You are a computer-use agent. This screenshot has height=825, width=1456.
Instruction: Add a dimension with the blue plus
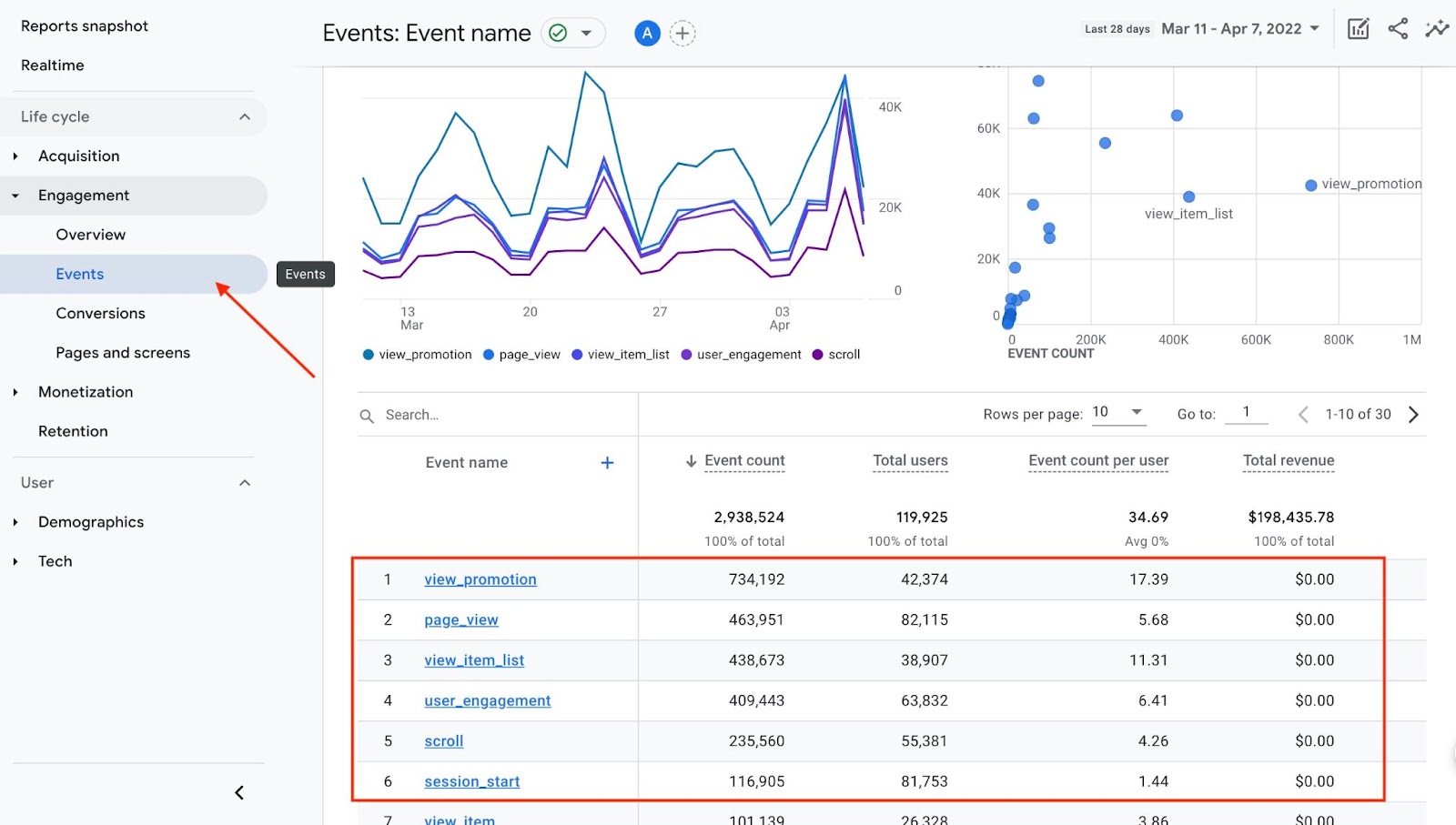coord(607,463)
